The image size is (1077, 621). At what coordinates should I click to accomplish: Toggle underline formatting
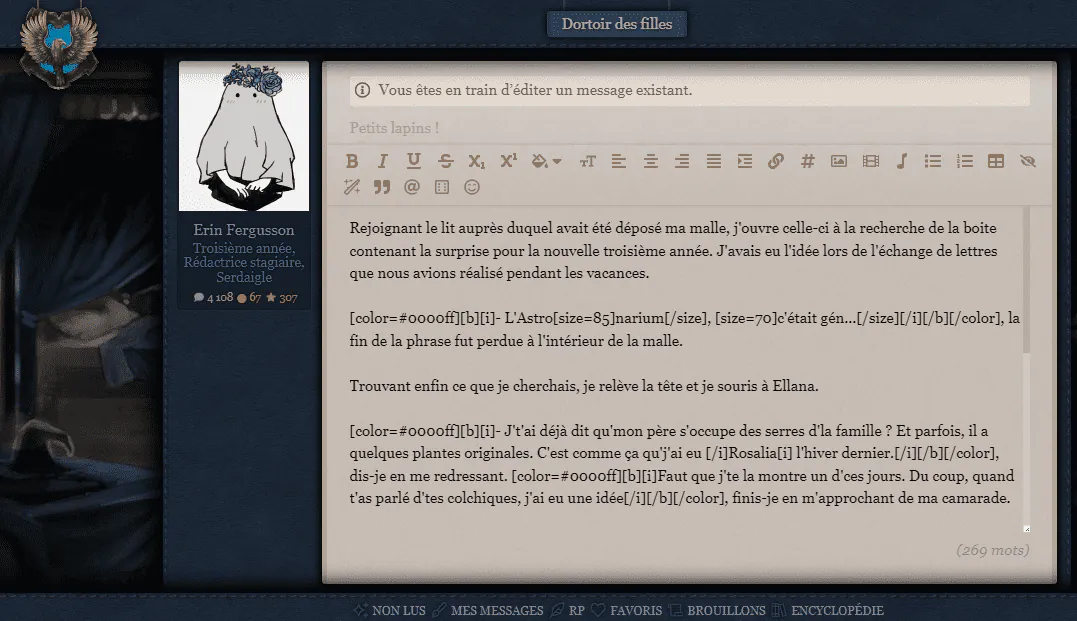tap(413, 161)
